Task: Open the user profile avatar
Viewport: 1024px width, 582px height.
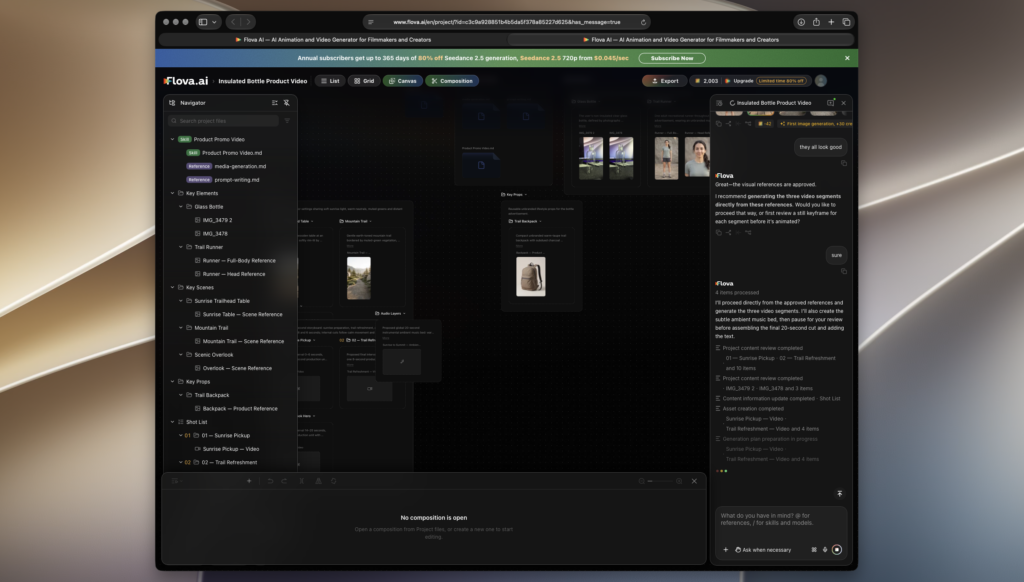Action: (821, 81)
